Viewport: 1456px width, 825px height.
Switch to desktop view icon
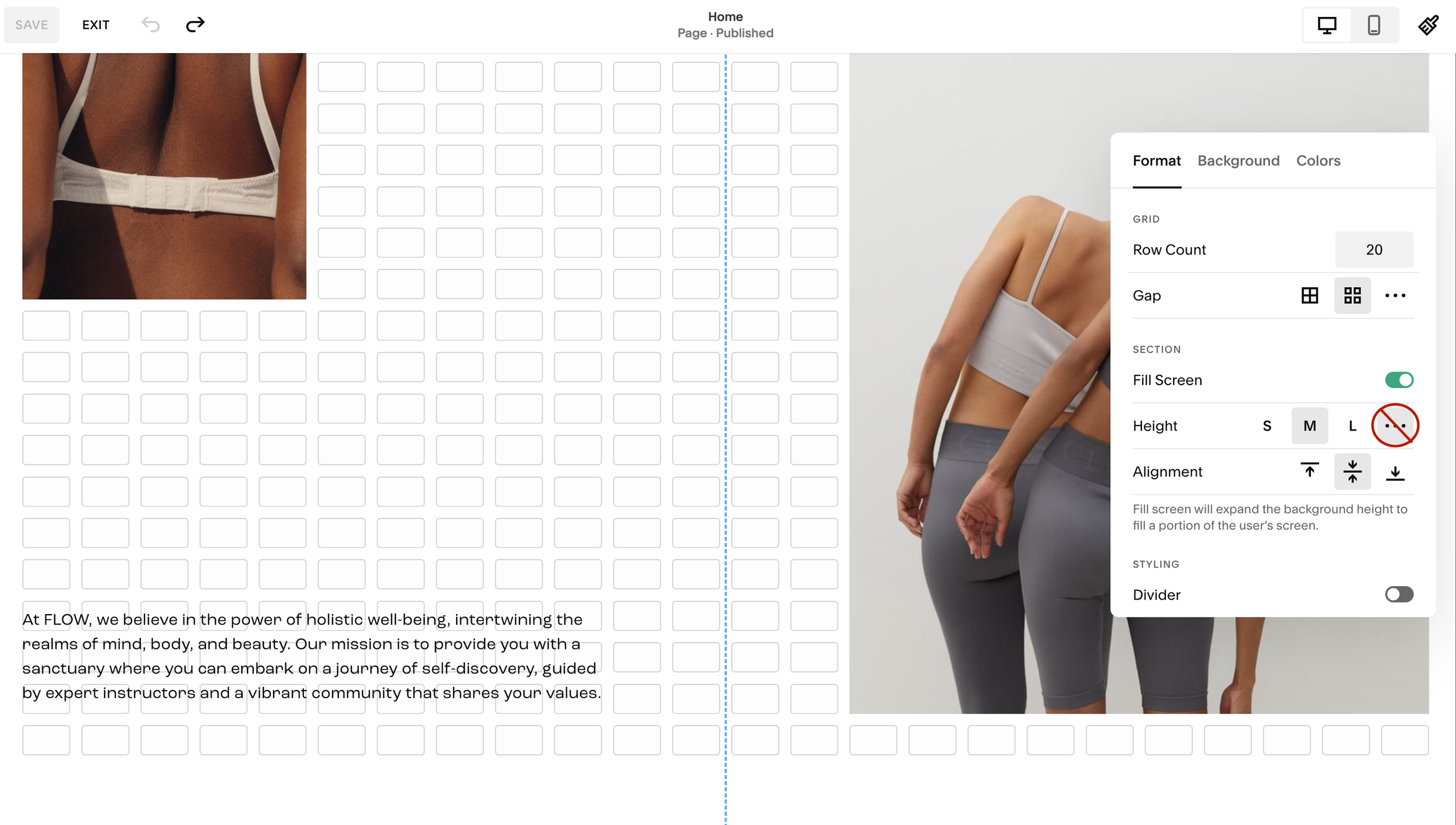coord(1327,25)
